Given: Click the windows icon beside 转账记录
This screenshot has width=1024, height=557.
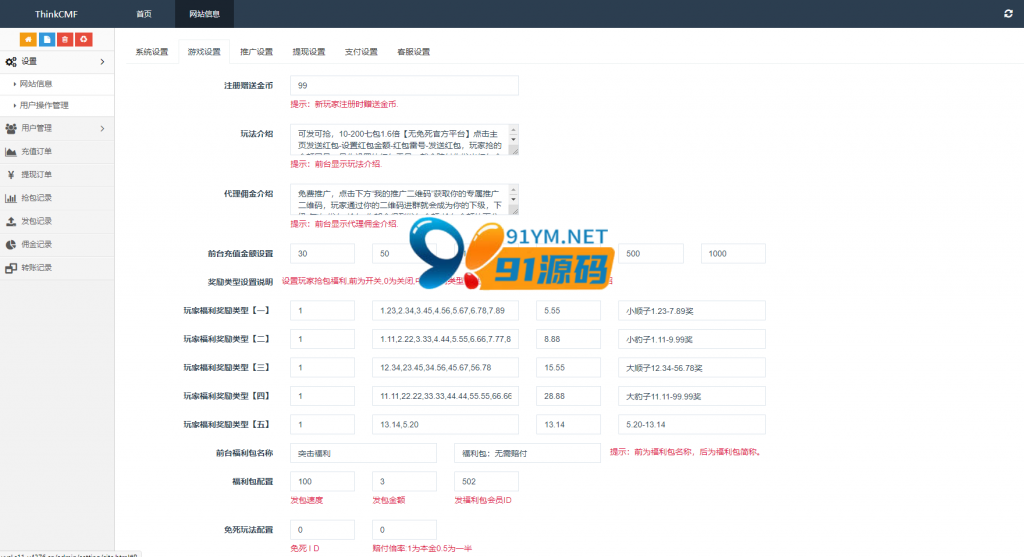Looking at the screenshot, I should 11,268.
